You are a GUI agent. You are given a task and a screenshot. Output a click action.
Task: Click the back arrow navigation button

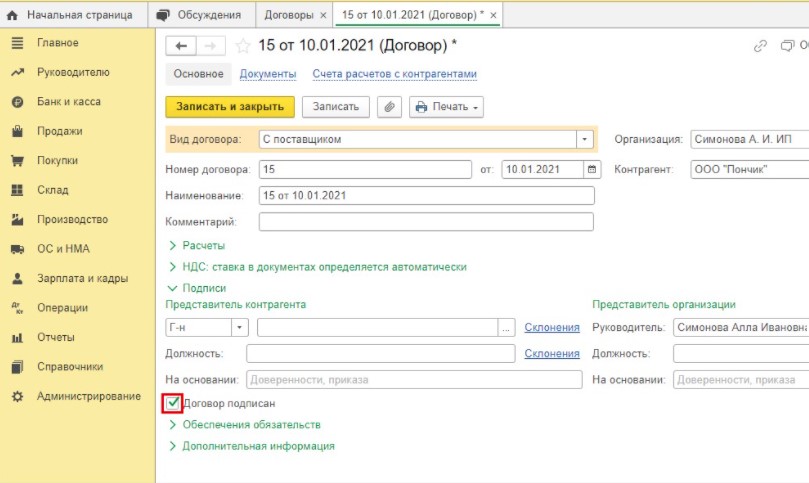point(181,46)
